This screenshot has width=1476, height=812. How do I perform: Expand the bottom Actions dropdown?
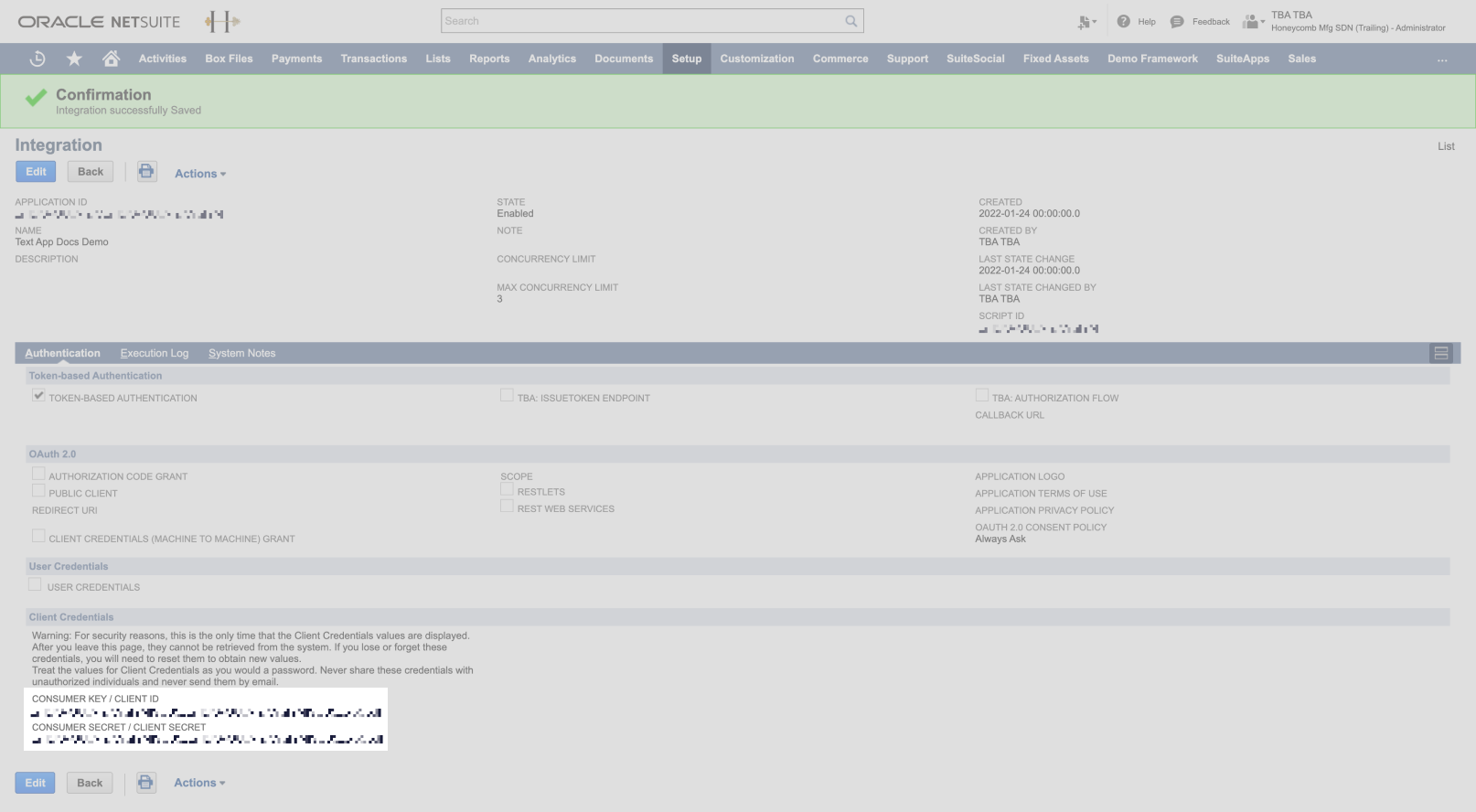pyautogui.click(x=198, y=783)
